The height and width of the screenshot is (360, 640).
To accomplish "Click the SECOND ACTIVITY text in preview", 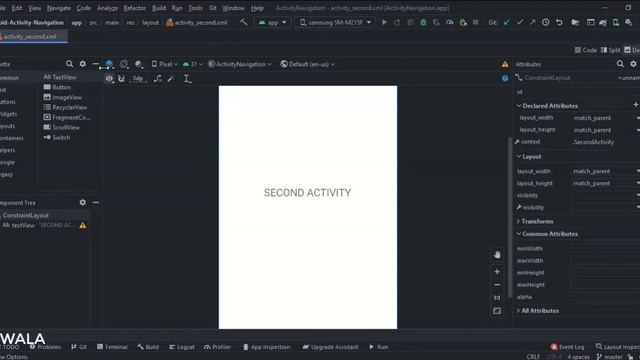I will [307, 193].
